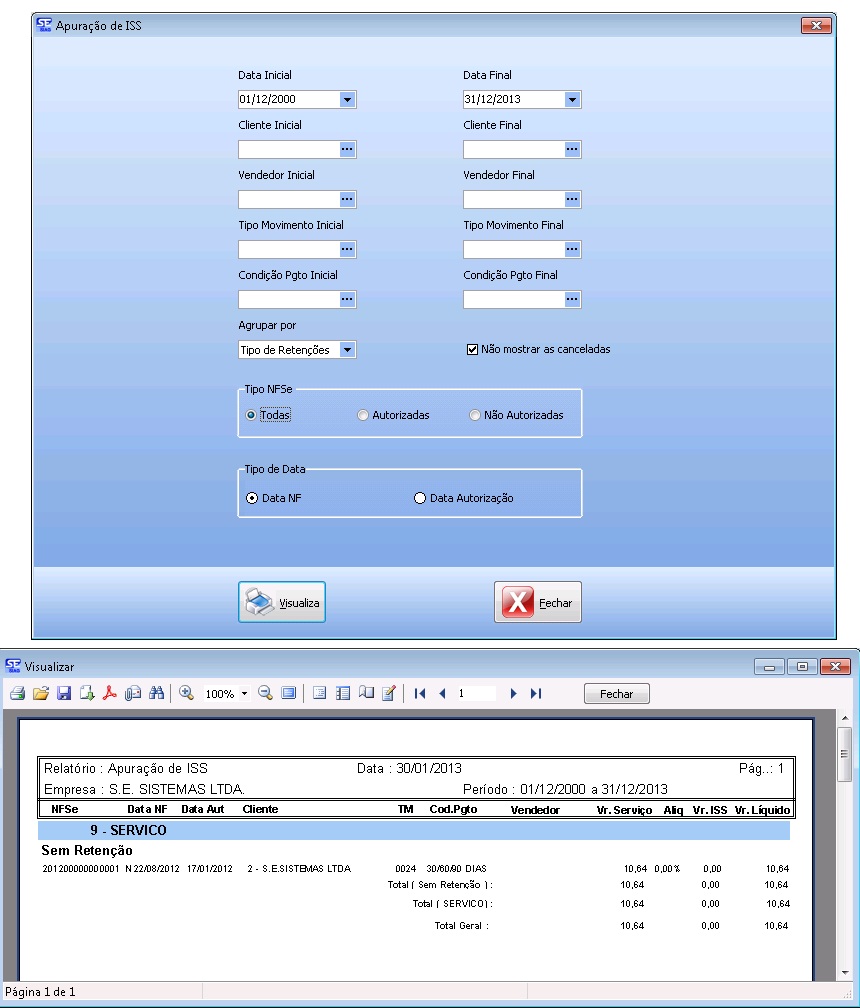Click the print icon in Visualizar toolbar
Screen dimensions: 860x1008
tap(17, 693)
